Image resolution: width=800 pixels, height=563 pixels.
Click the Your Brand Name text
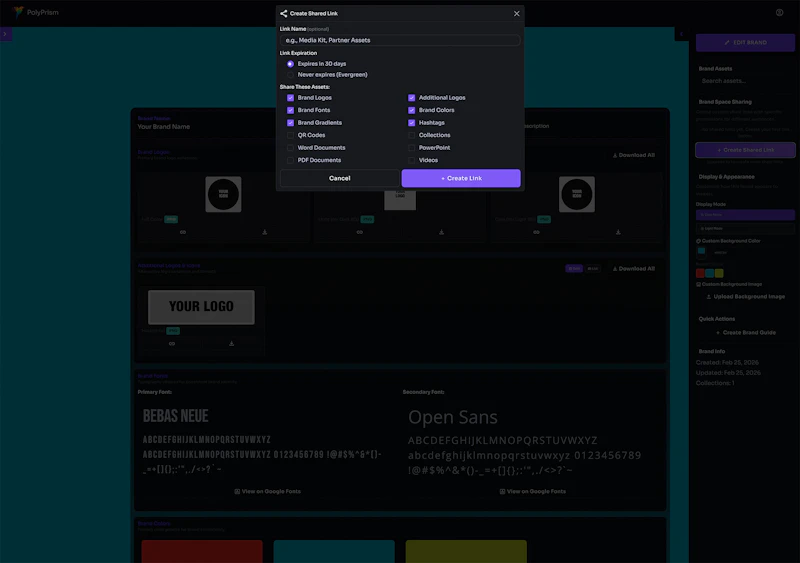164,127
